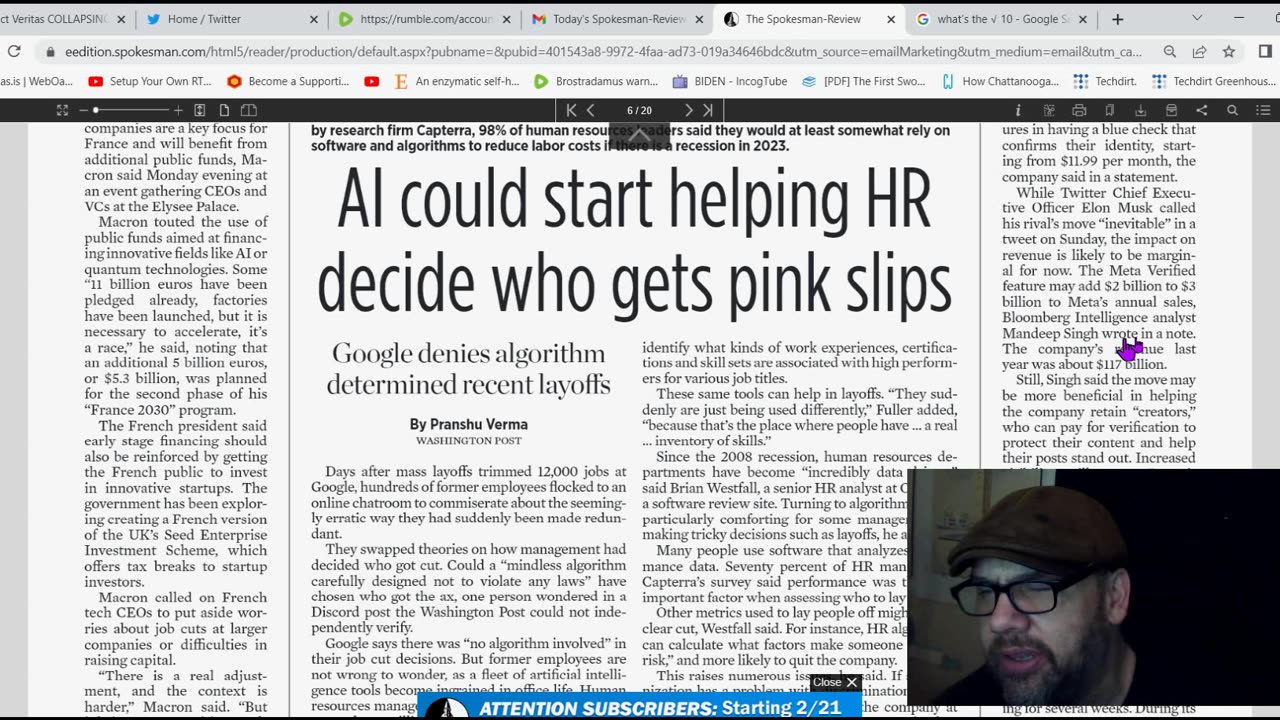Download the edition

[x=1140, y=110]
